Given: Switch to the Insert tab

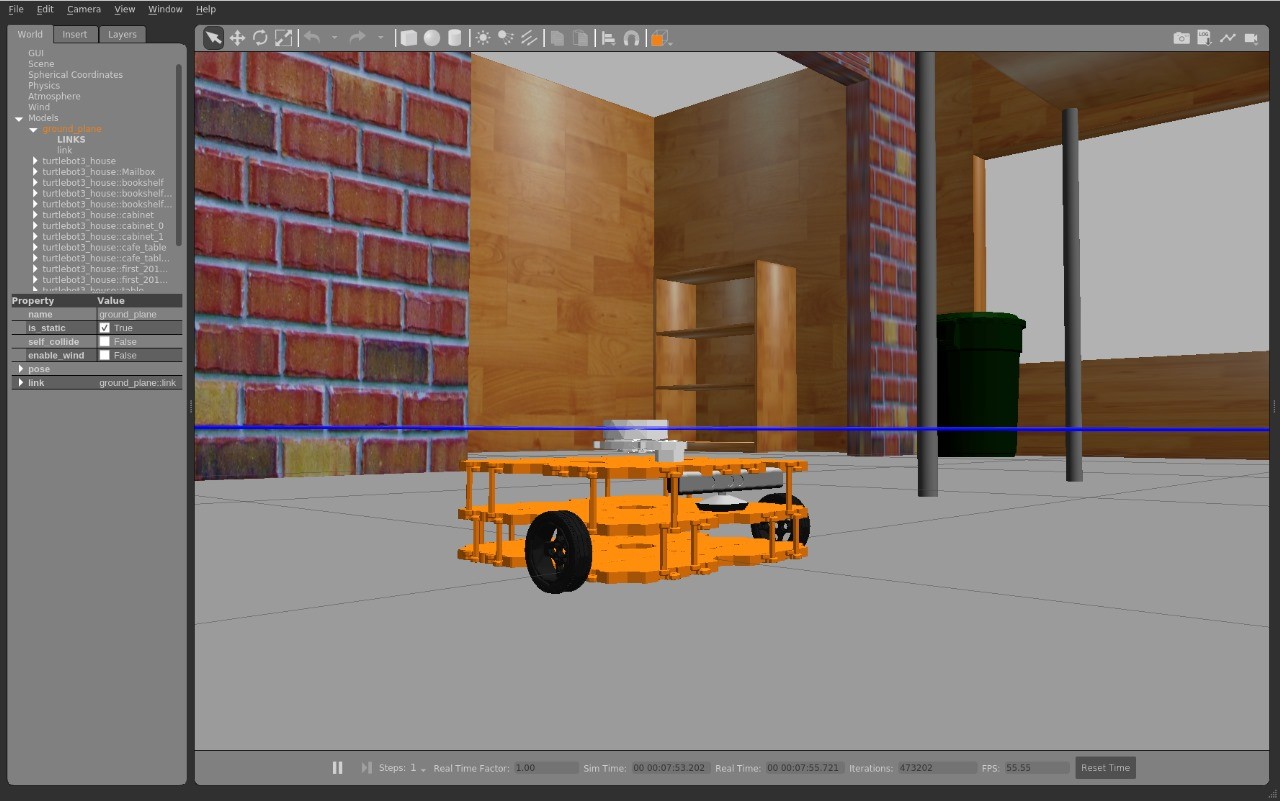Looking at the screenshot, I should click(x=75, y=34).
